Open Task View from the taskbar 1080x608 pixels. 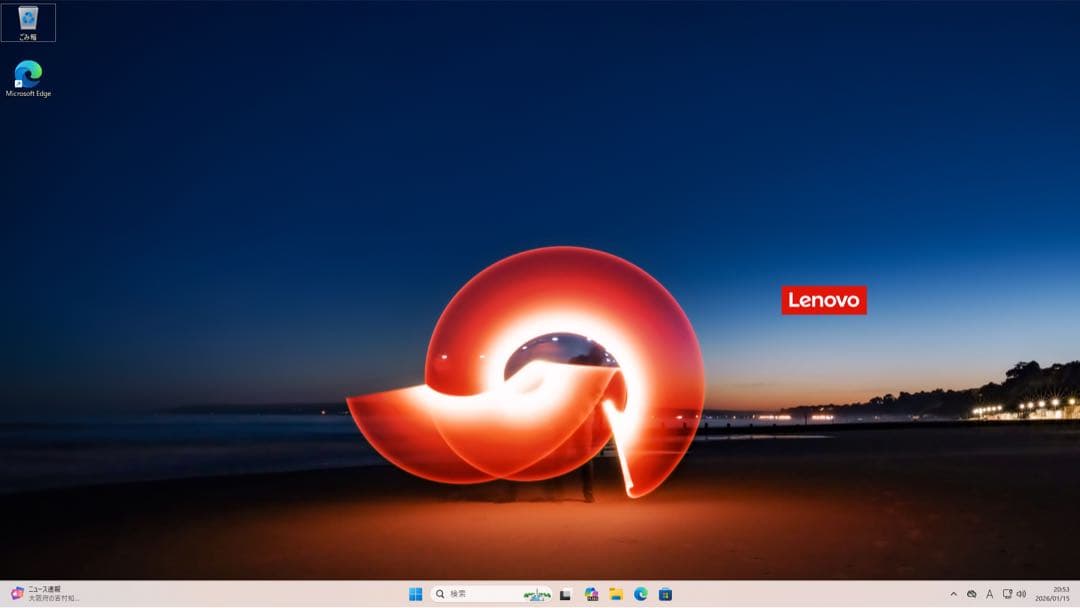pos(565,593)
